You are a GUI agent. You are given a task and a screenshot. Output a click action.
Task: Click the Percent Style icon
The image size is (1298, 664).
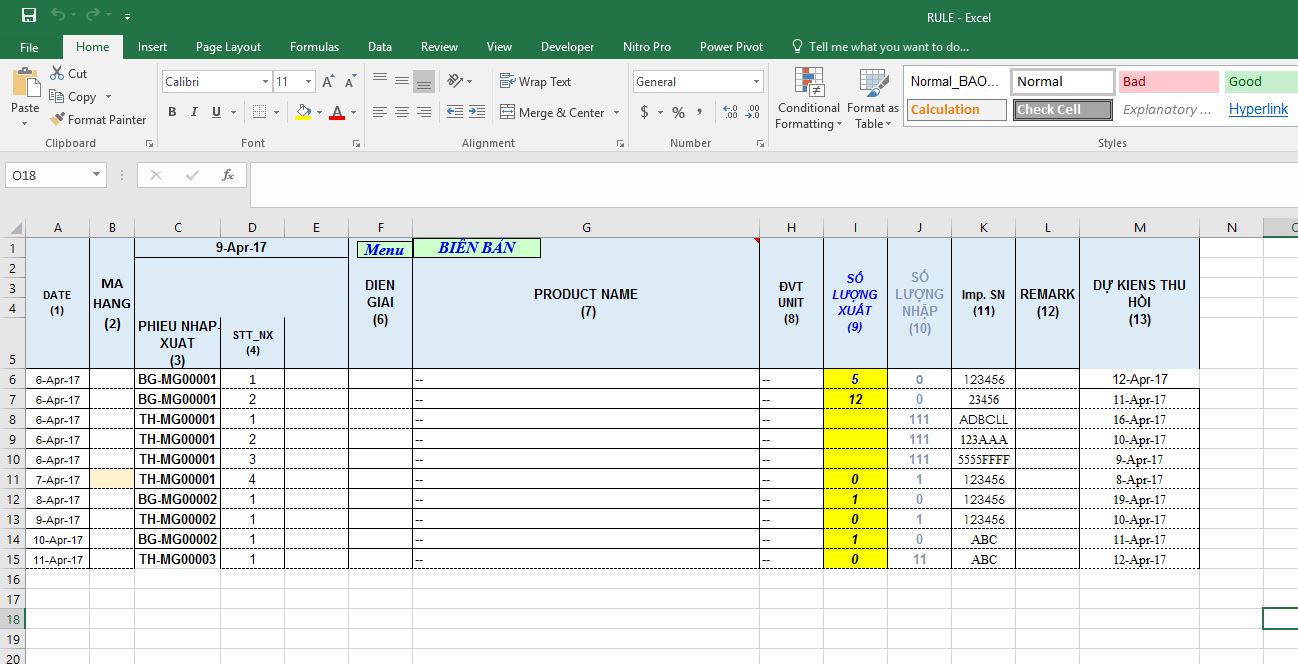coord(678,113)
